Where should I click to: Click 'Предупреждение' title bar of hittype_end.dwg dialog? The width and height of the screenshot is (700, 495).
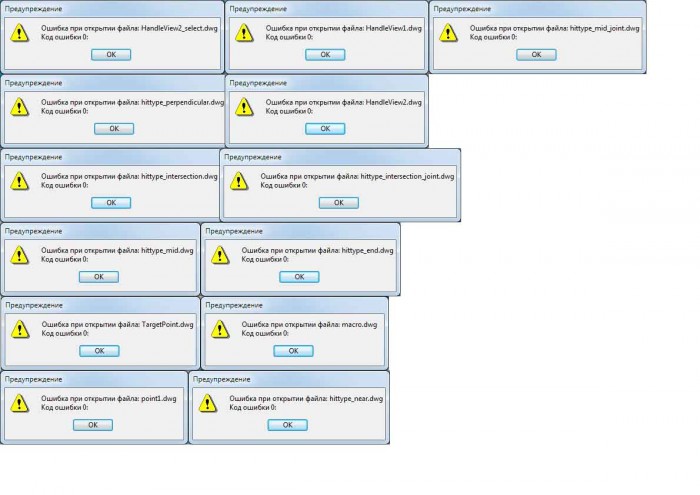coord(300,231)
